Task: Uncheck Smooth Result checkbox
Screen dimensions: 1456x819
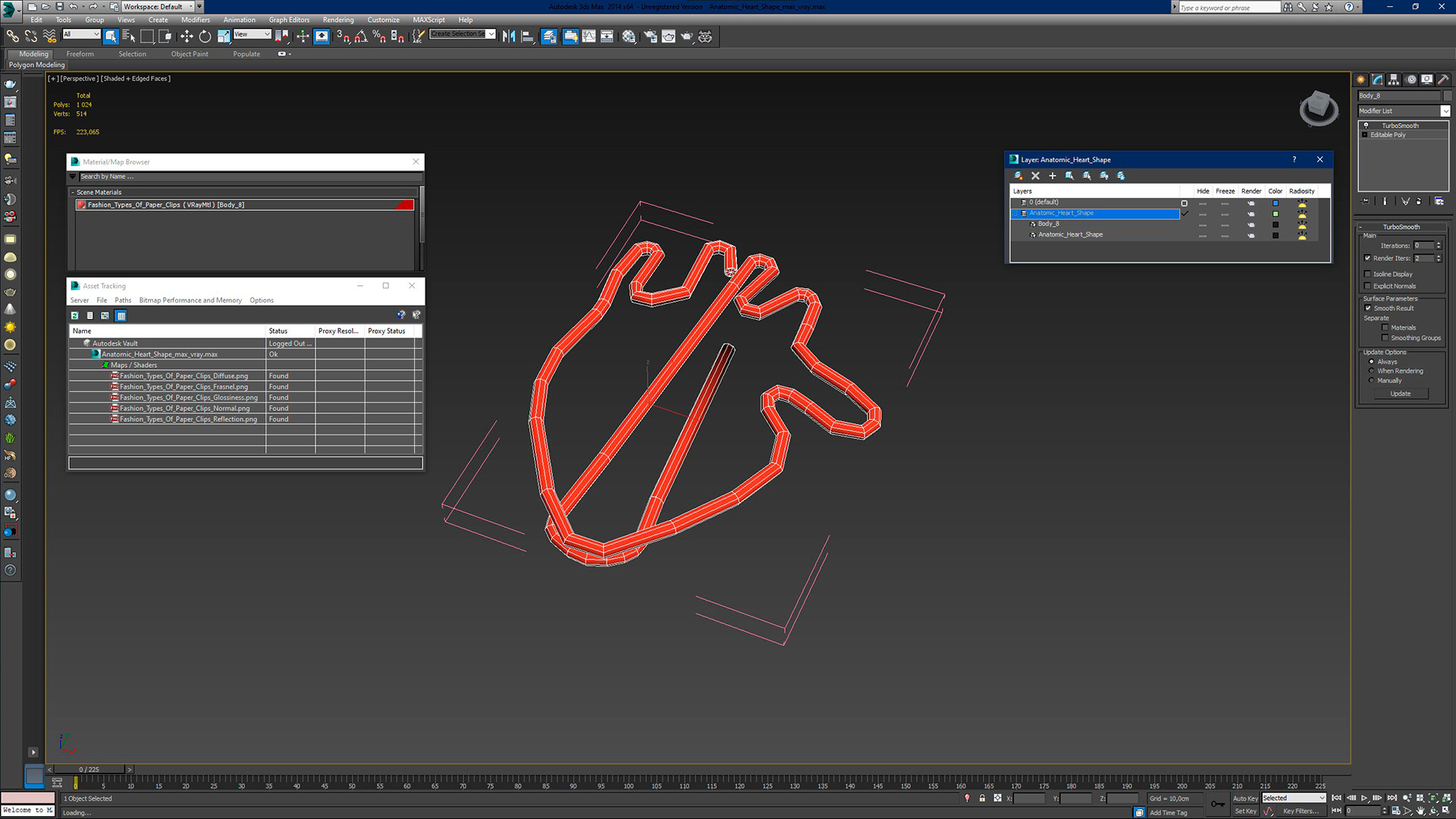Action: click(x=1368, y=308)
